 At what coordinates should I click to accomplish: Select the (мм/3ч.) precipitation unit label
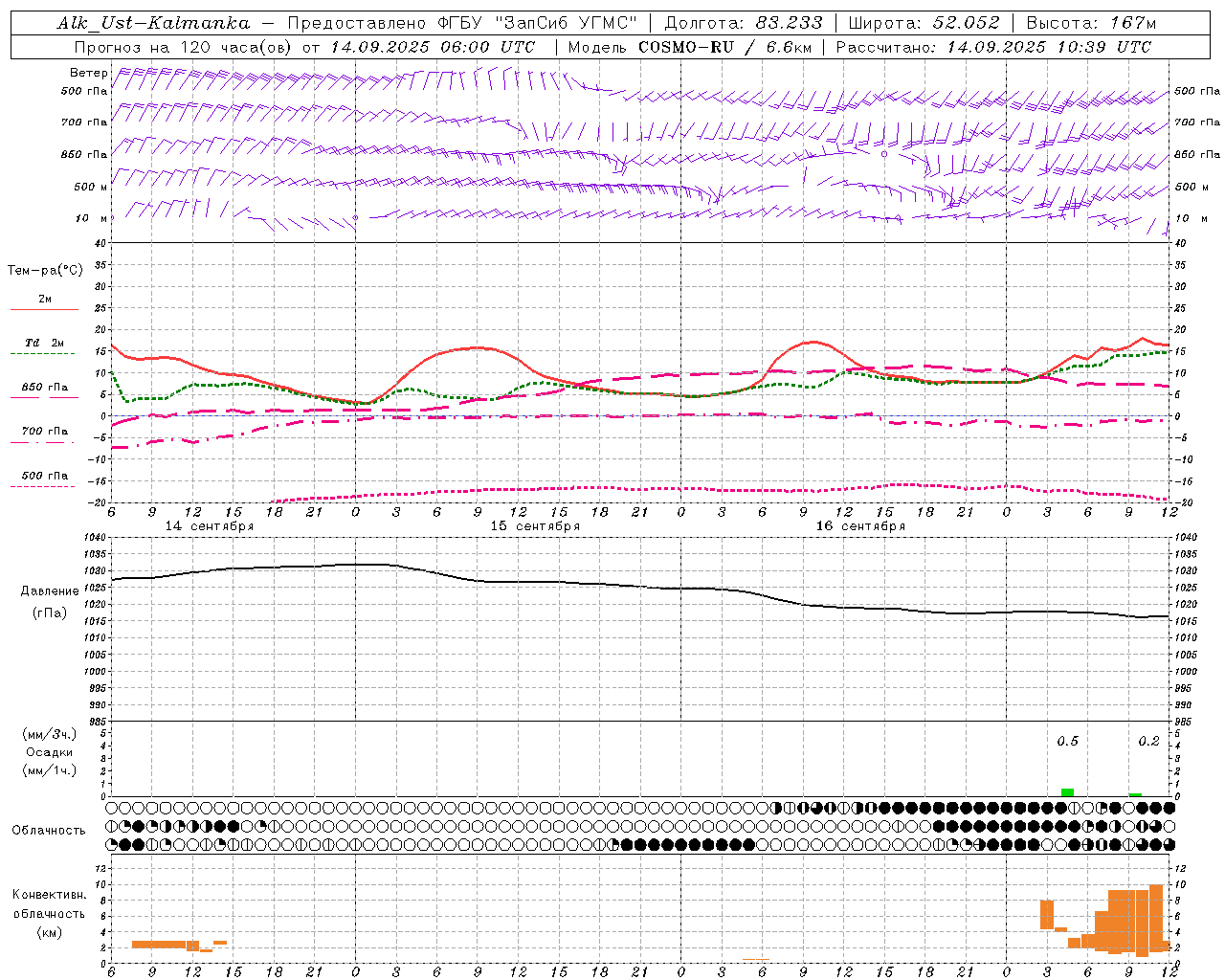click(x=49, y=735)
